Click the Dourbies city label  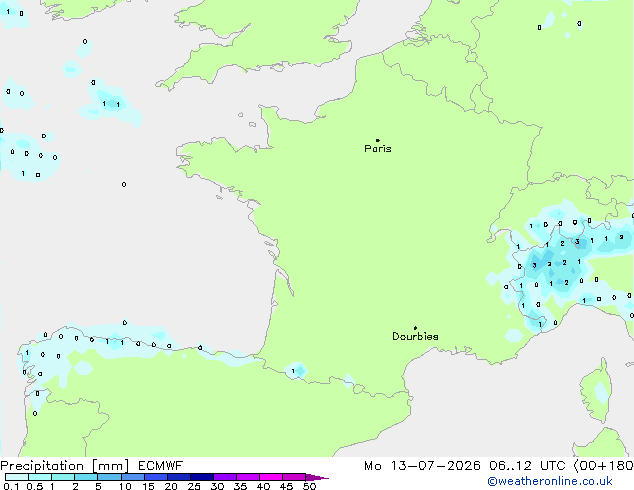tap(415, 336)
